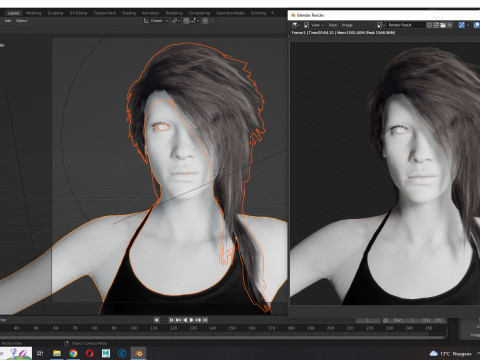Toggle fake user shield for Render Result
The height and width of the screenshot is (360, 480).
point(430,25)
